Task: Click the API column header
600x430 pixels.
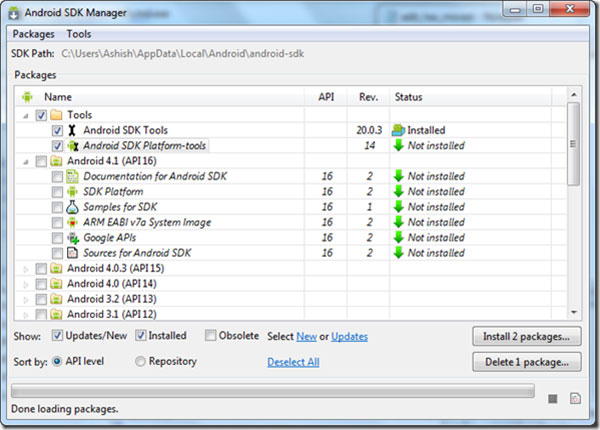Action: point(326,97)
